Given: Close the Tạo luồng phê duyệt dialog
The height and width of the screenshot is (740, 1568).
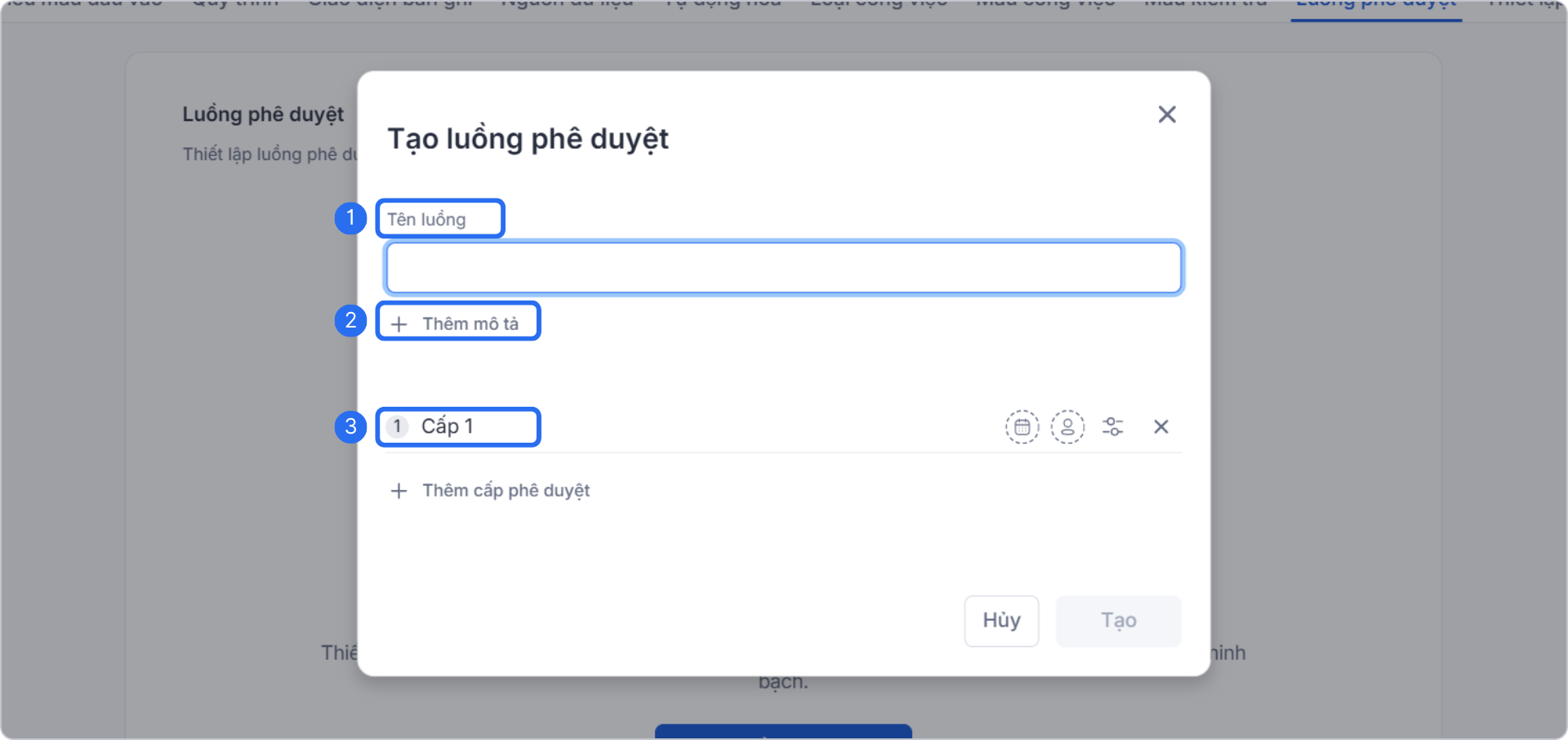Looking at the screenshot, I should 1167,114.
